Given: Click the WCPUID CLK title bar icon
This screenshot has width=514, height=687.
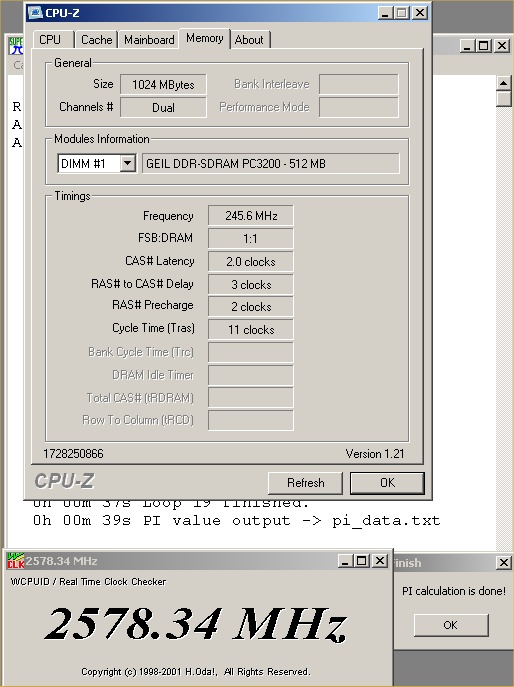Looking at the screenshot, I should (15, 561).
